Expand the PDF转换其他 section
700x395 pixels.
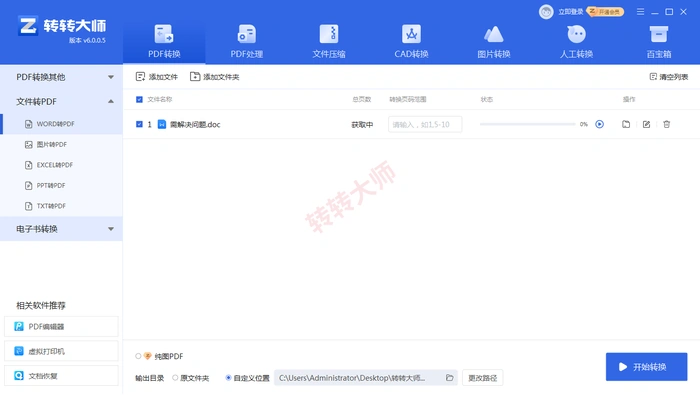pyautogui.click(x=62, y=77)
